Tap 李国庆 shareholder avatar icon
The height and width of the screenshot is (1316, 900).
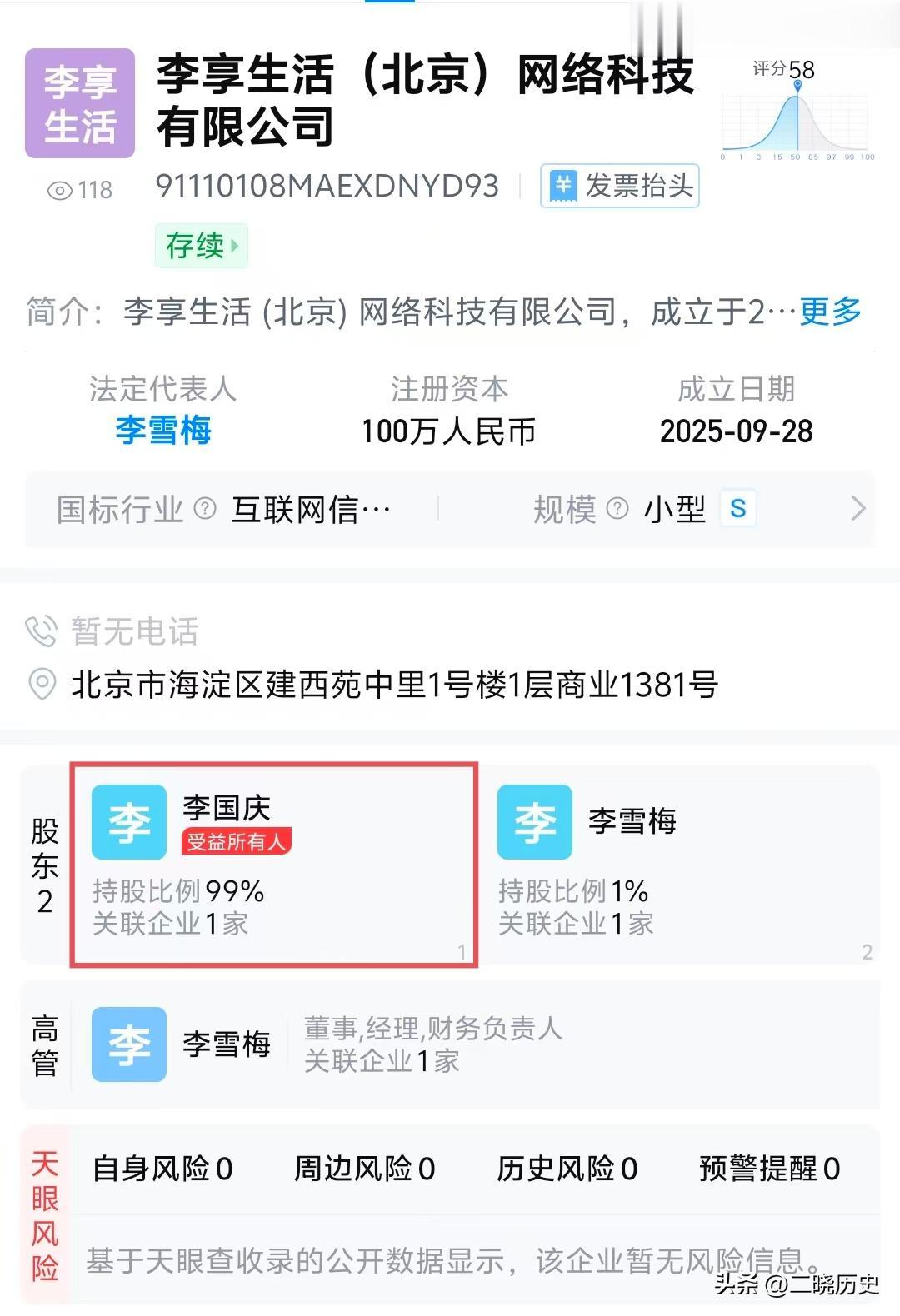coord(129,822)
